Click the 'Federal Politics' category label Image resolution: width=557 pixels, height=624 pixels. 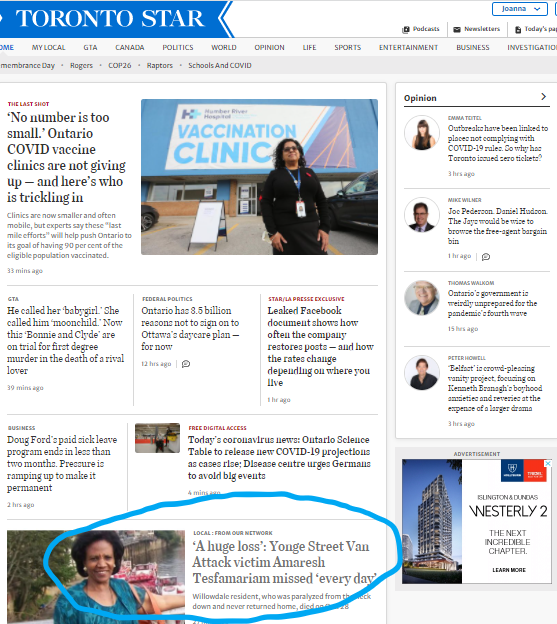pyautogui.click(x=167, y=299)
